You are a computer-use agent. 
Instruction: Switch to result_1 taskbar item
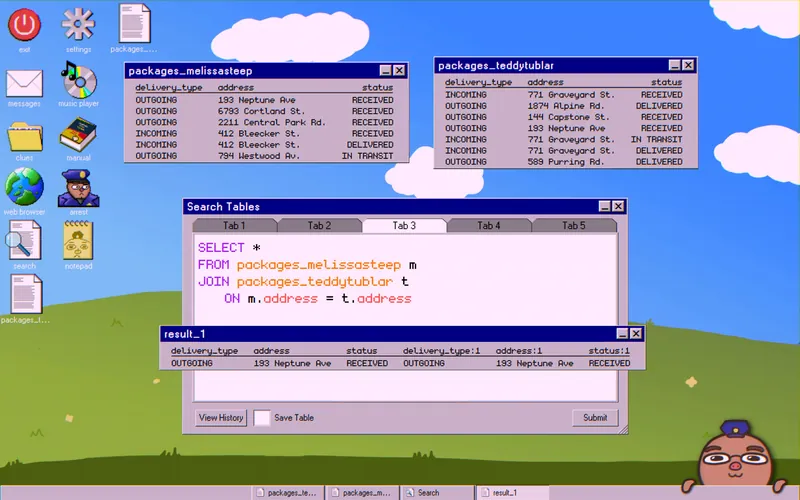pos(512,493)
